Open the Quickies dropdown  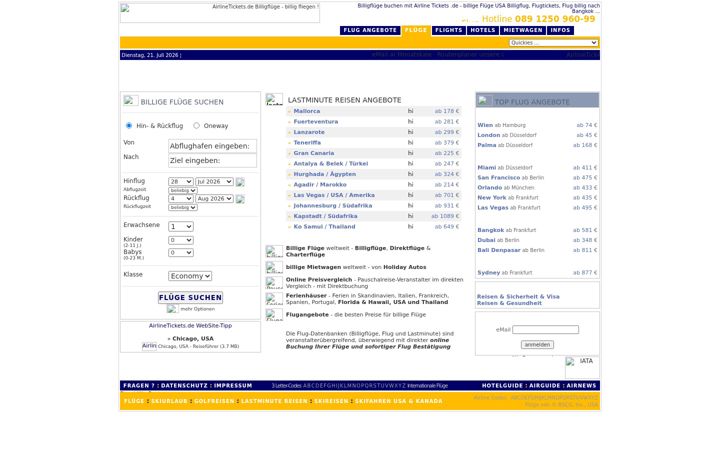[x=553, y=43]
